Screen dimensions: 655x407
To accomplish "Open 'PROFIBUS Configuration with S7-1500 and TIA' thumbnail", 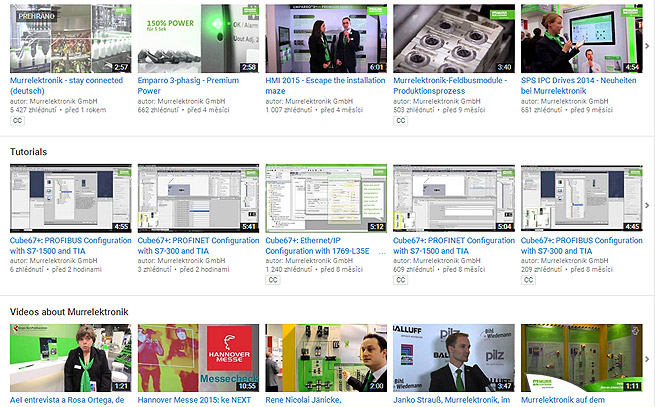I will tap(71, 198).
